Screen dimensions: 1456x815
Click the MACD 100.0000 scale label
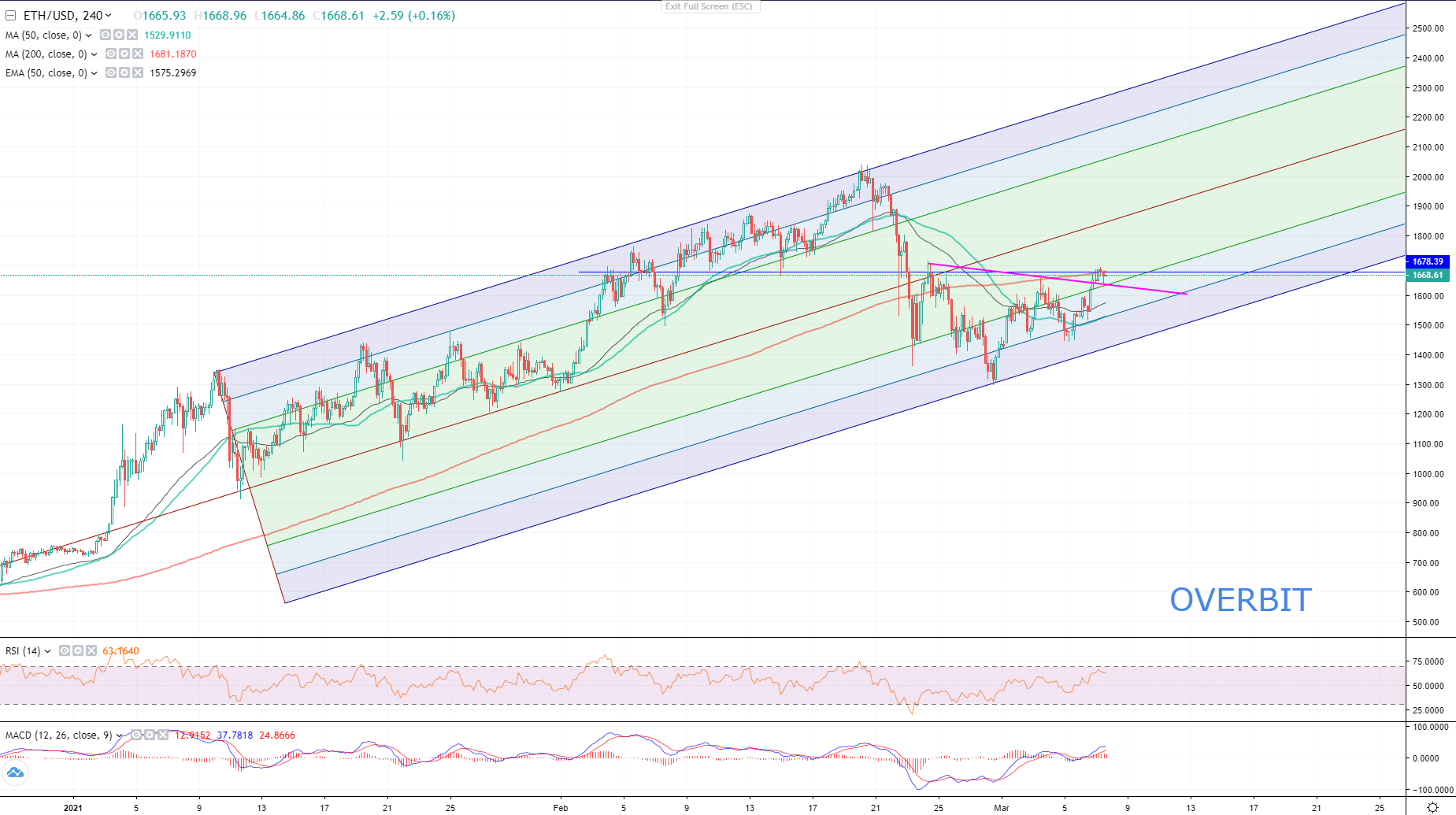click(1431, 727)
